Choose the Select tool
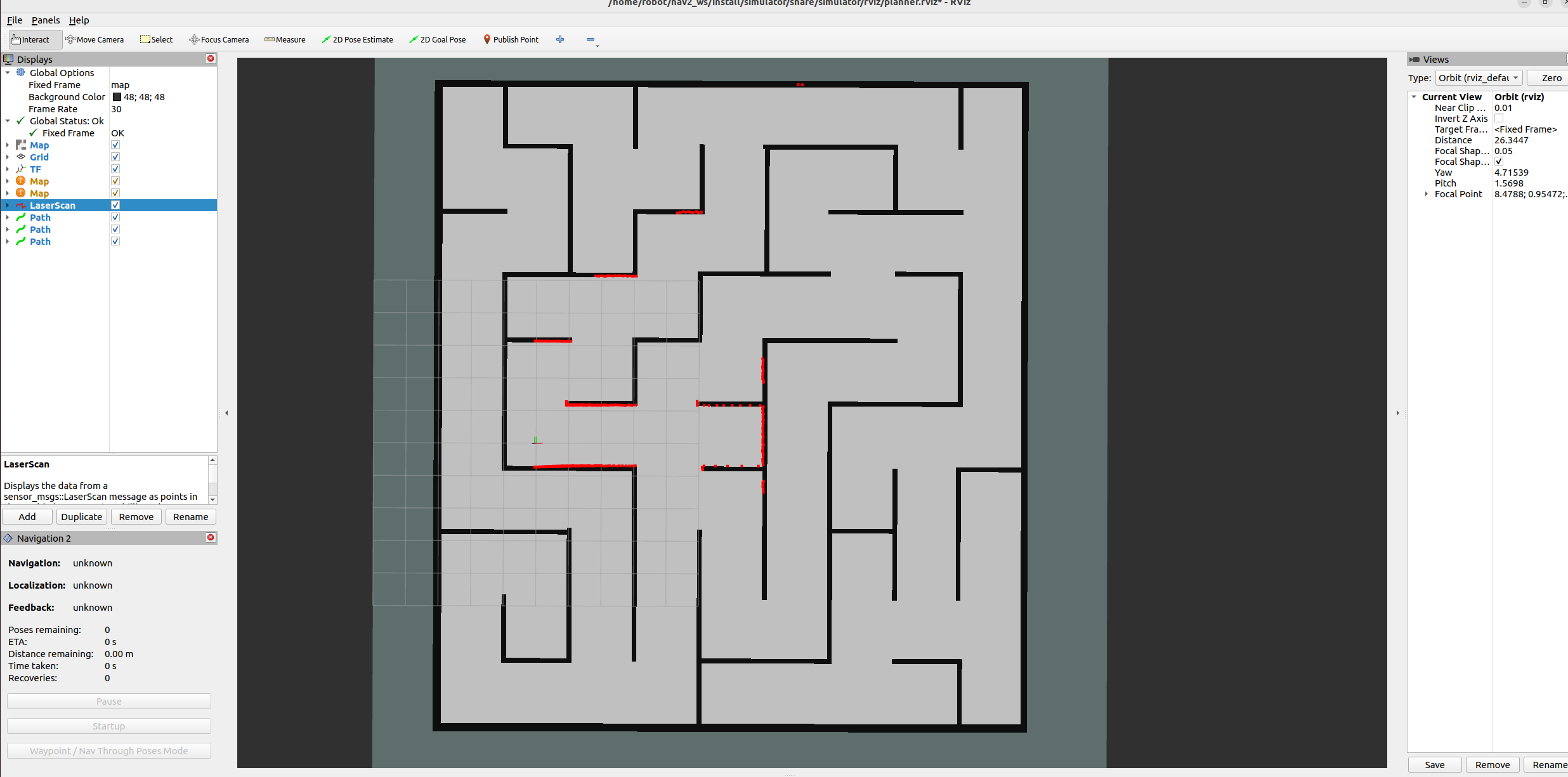Viewport: 1568px width, 777px height. (x=156, y=39)
